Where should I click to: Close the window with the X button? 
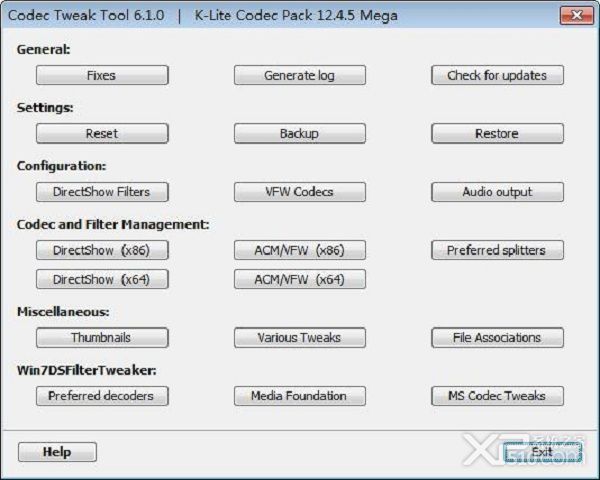(x=577, y=15)
